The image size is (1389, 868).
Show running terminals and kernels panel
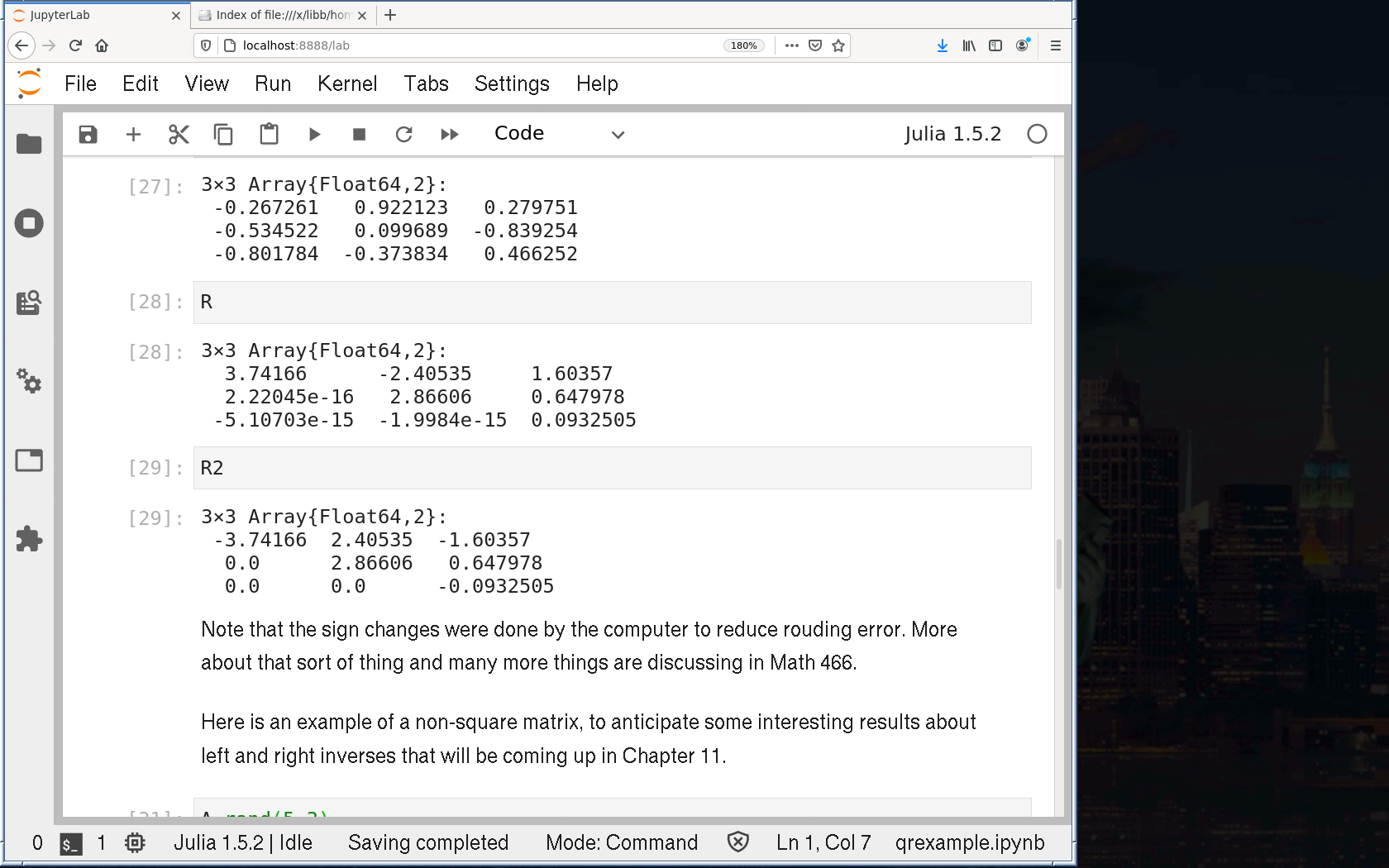pos(29,223)
